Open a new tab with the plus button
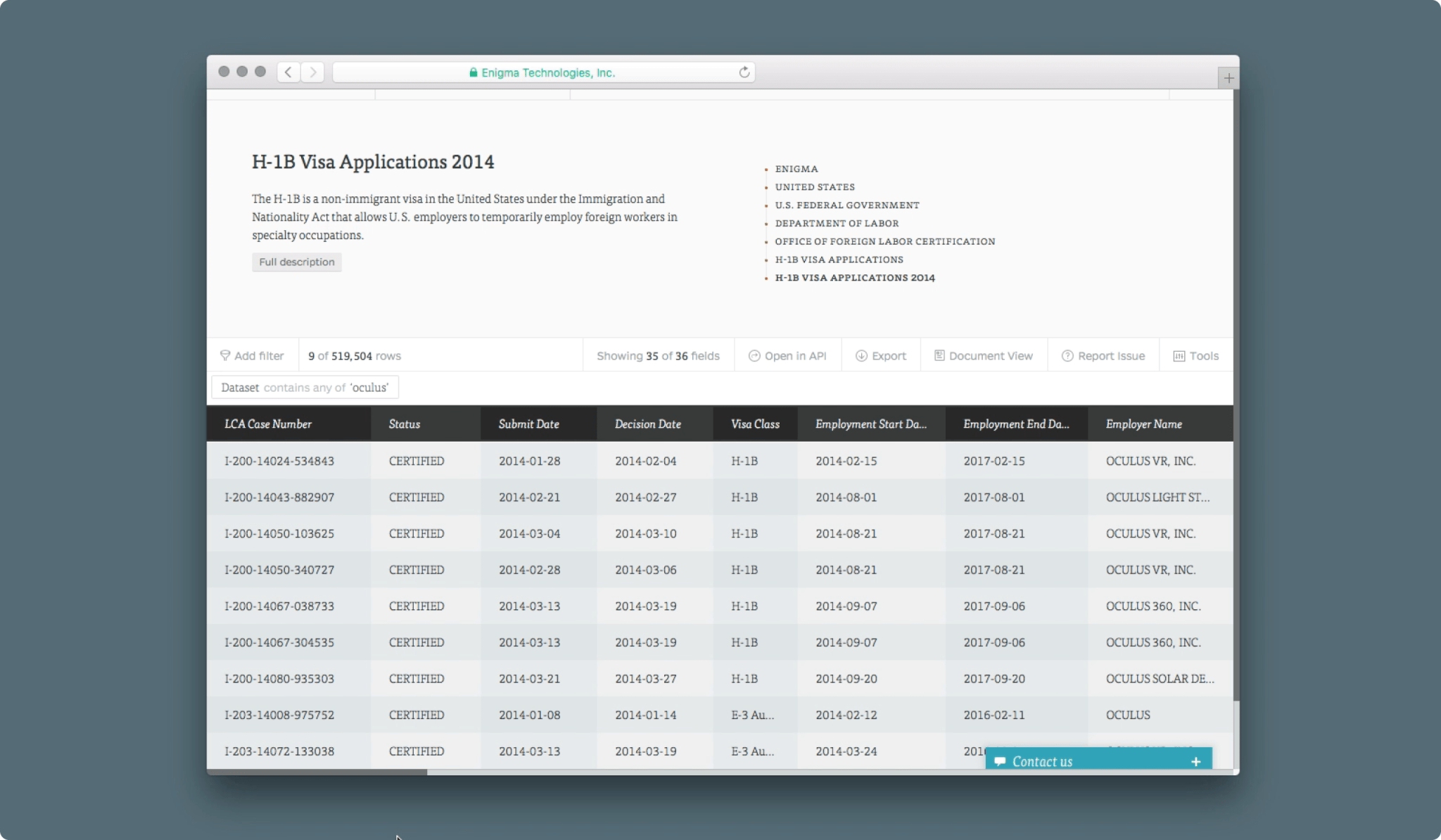Screen dimensions: 1441x840 [1229, 78]
